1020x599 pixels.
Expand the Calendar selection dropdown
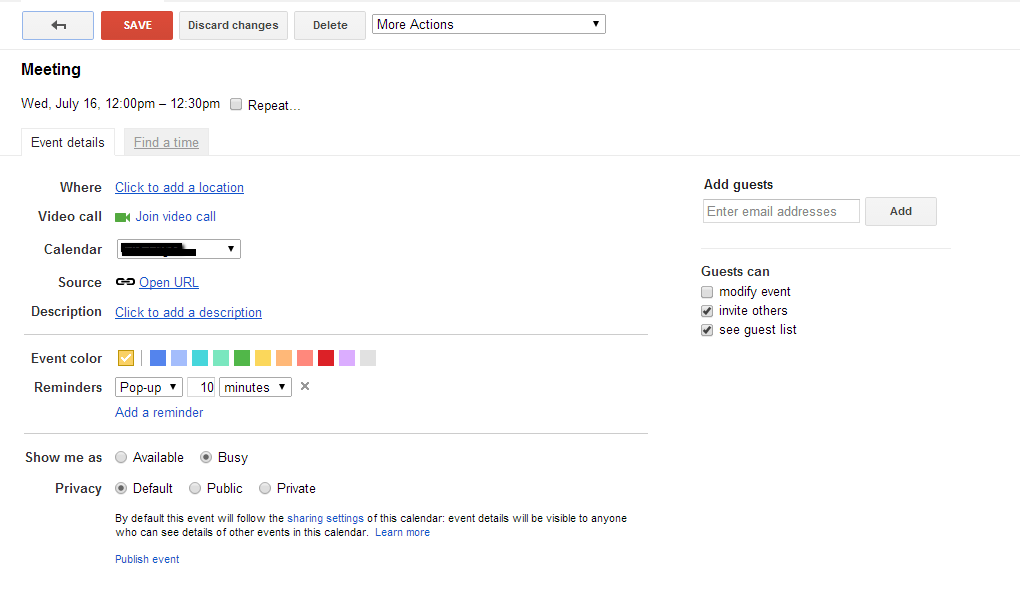(179, 249)
